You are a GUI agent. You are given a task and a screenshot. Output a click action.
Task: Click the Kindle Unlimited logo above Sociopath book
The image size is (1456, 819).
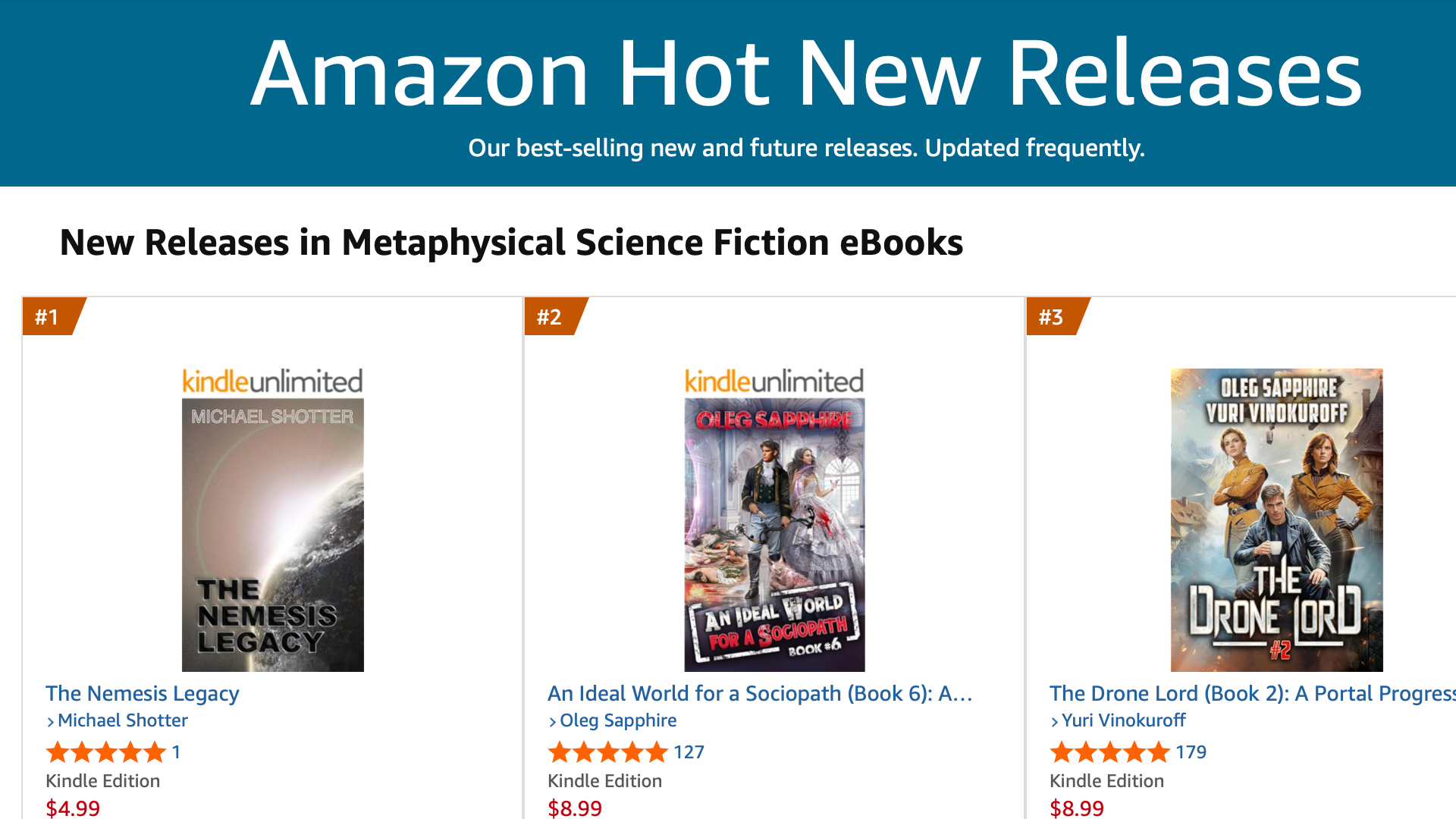(x=774, y=381)
